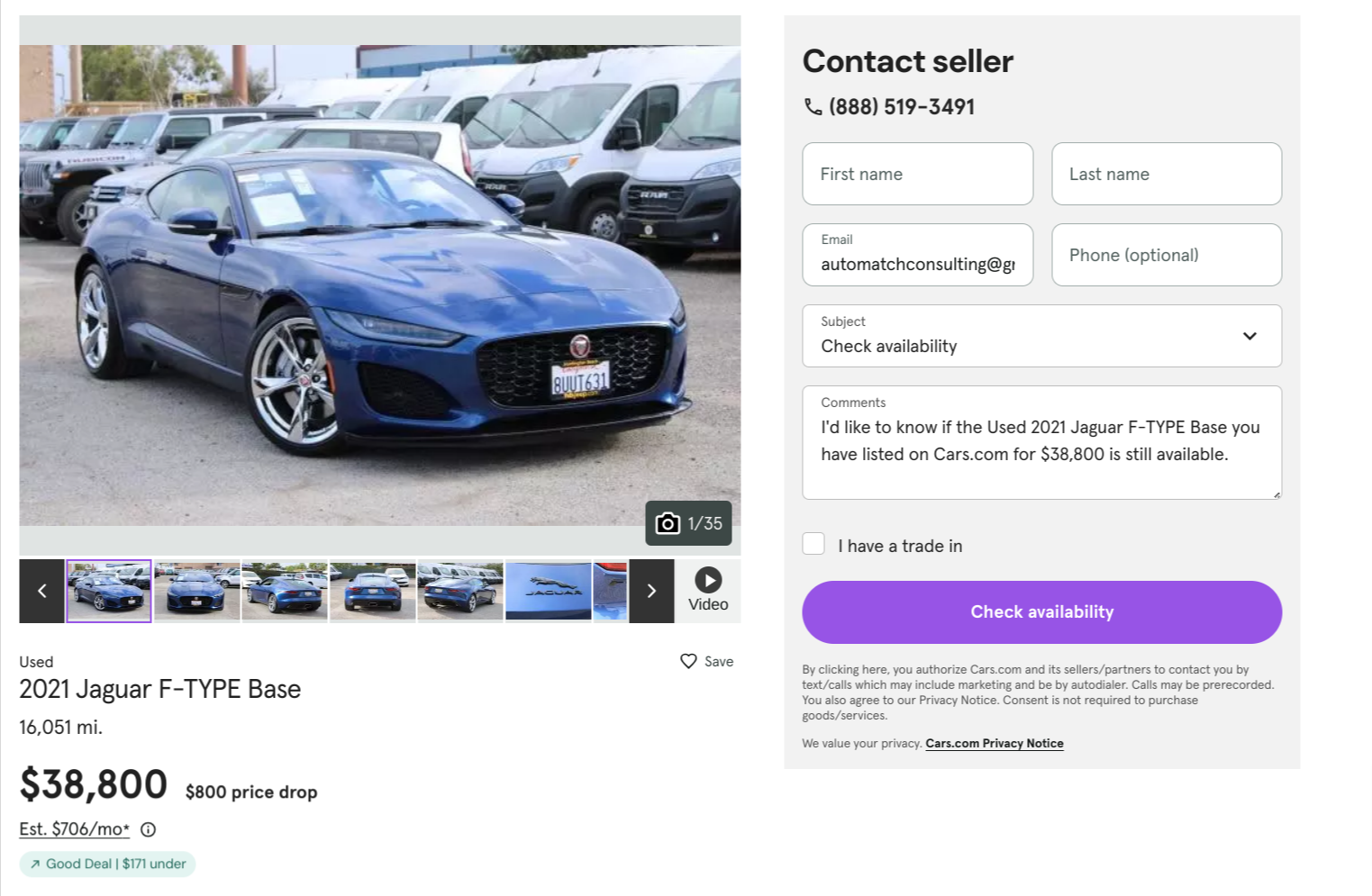This screenshot has height=896, width=1372.
Task: Select the Jaguar logo badge thumbnail
Action: click(548, 591)
